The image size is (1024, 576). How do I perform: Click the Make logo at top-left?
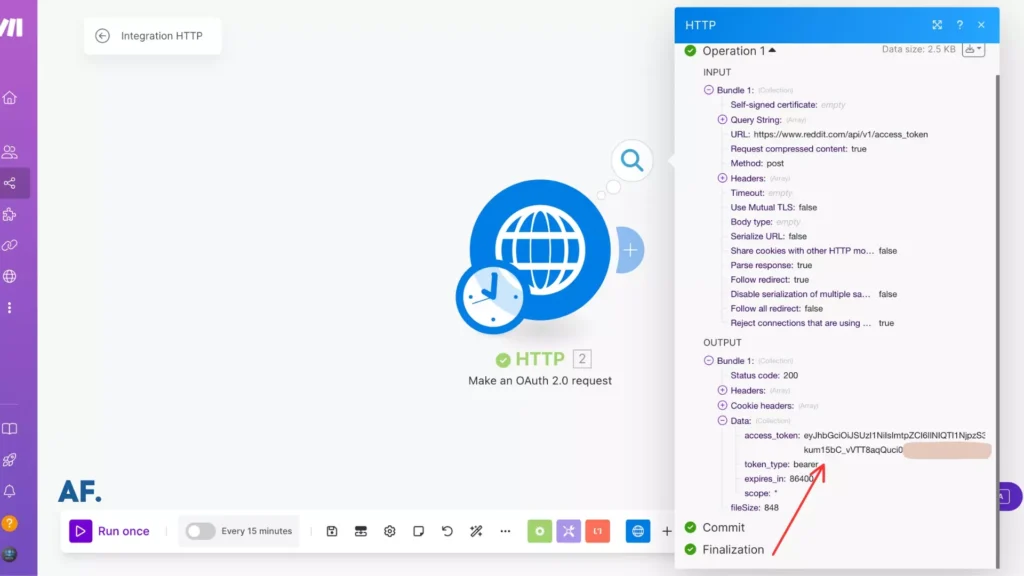[12, 27]
